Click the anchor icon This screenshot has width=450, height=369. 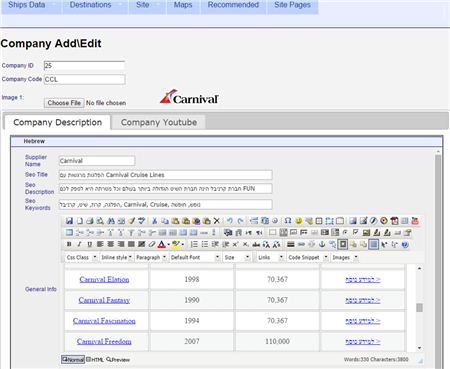tap(322, 244)
